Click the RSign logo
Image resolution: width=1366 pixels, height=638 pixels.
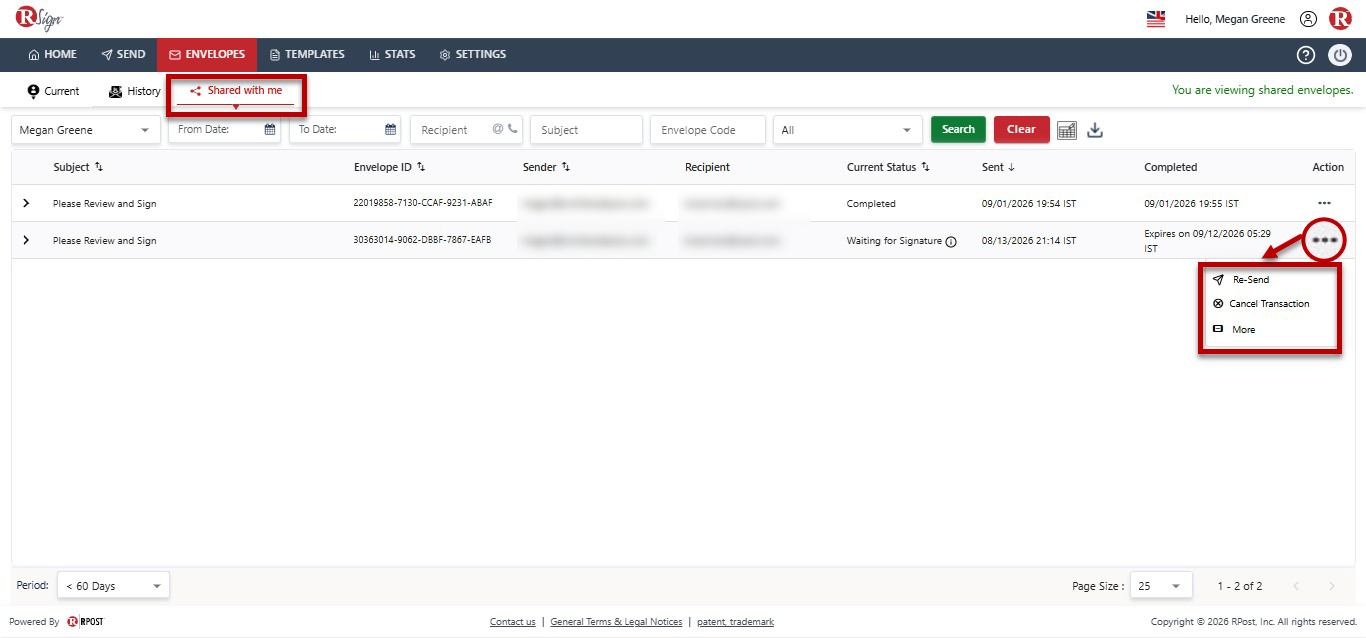39,18
